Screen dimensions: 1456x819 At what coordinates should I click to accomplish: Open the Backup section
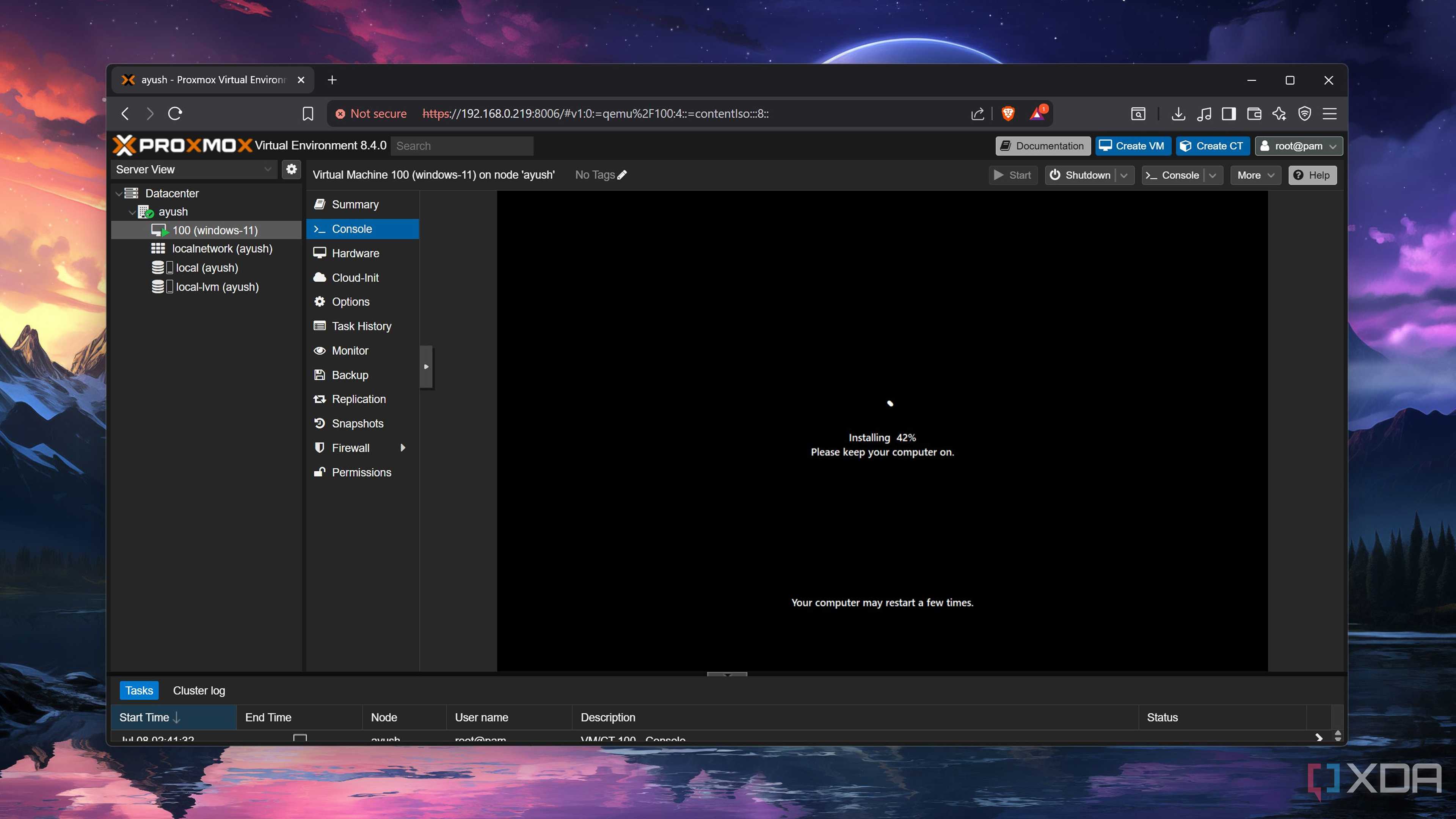(362, 375)
